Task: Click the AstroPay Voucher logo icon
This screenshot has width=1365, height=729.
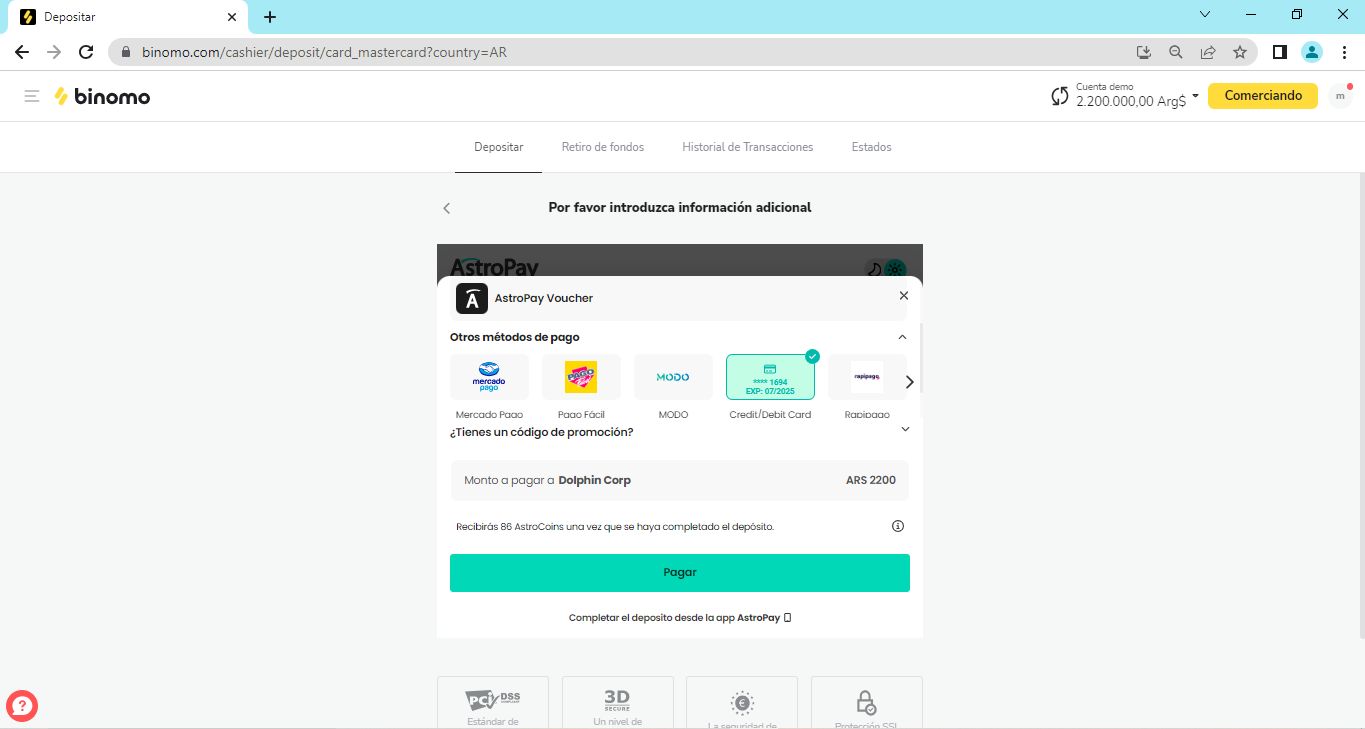Action: (472, 299)
